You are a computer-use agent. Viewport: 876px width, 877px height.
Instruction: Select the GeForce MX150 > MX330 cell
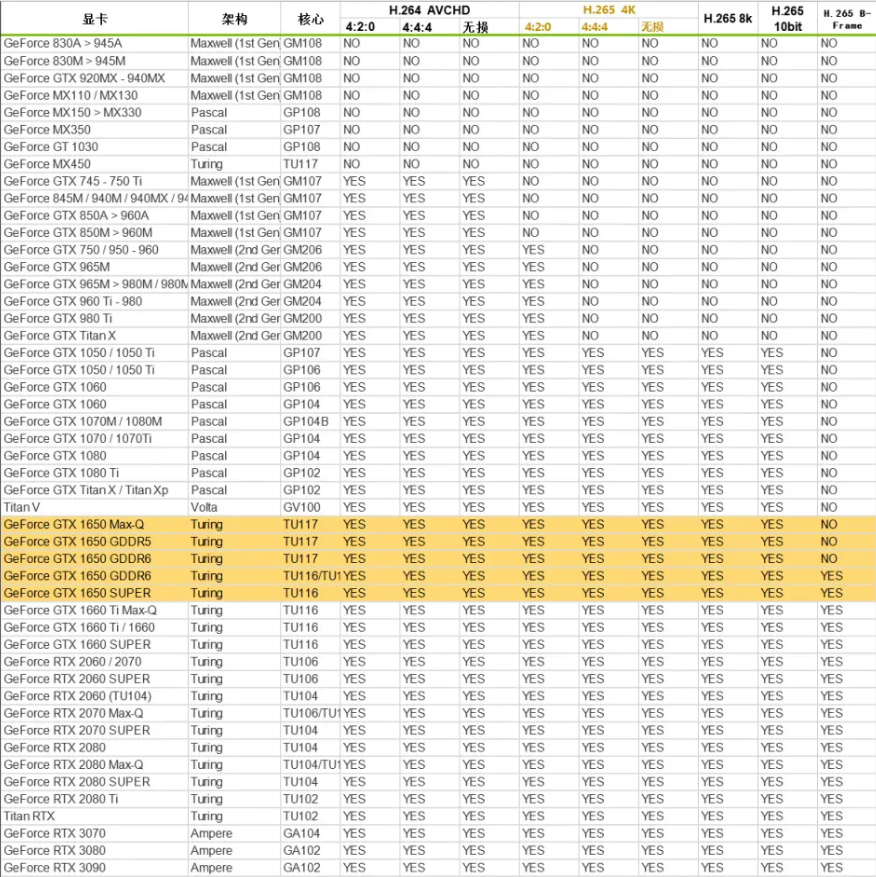click(x=73, y=112)
